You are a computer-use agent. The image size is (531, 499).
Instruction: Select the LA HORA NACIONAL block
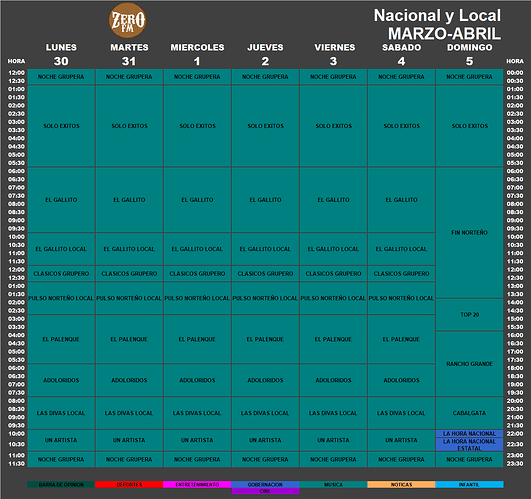[469, 433]
